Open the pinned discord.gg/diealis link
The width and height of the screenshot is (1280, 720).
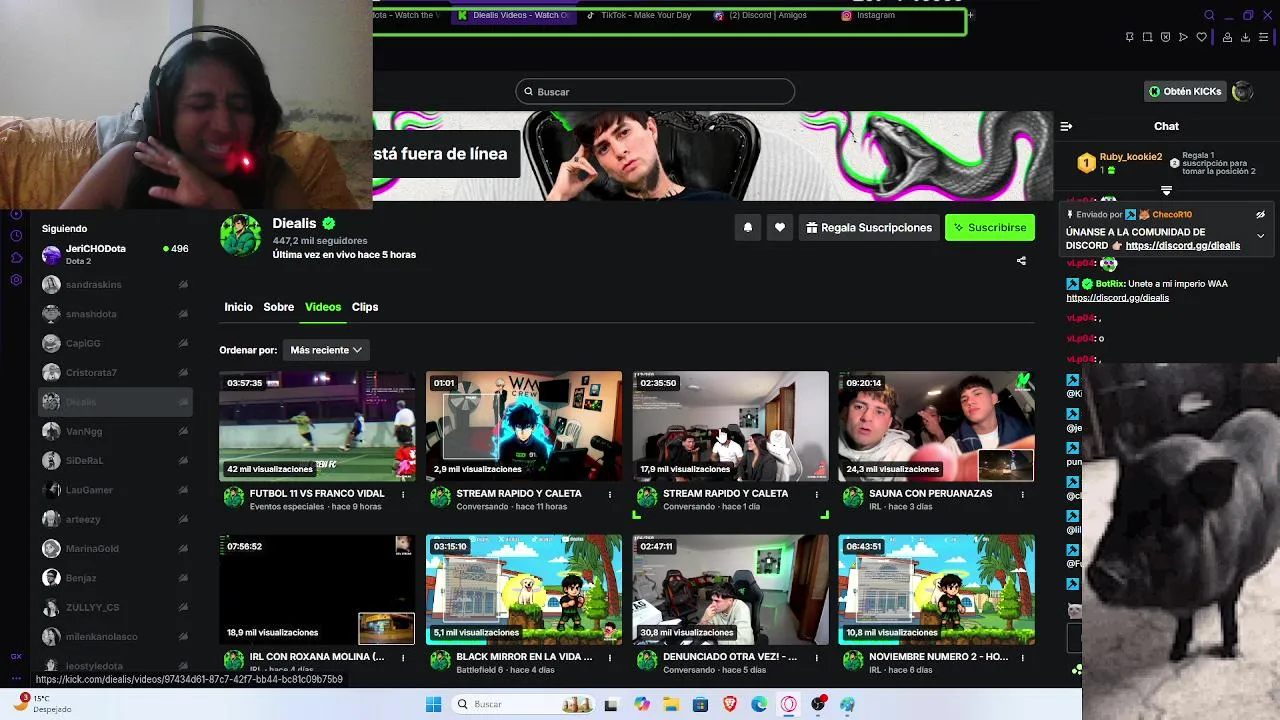(1182, 246)
